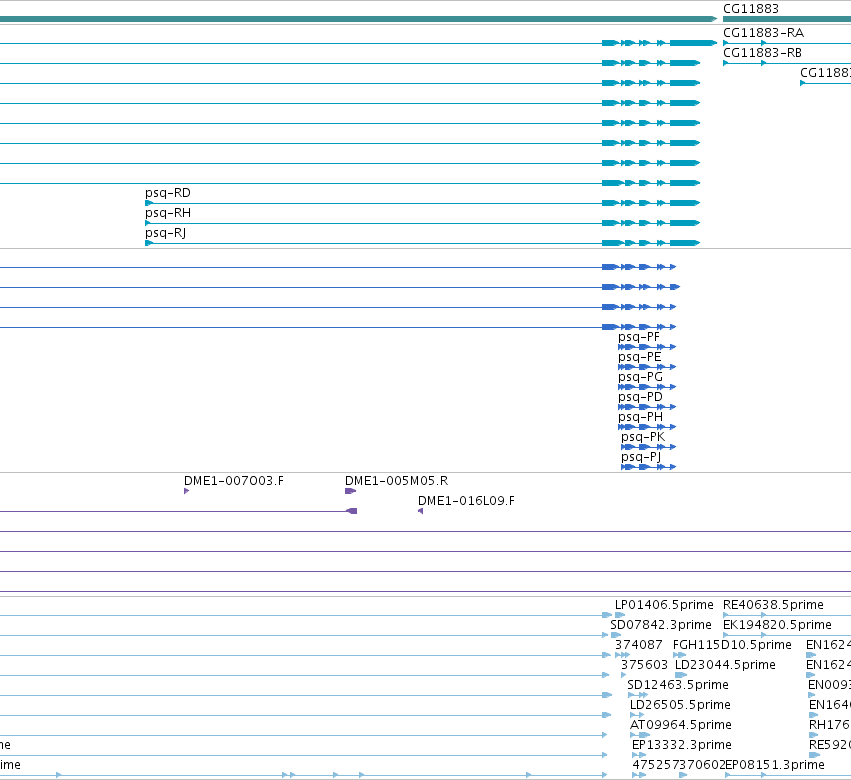Select the psq-PJ exon arrow glyph
This screenshot has width=851, height=780.
click(649, 467)
